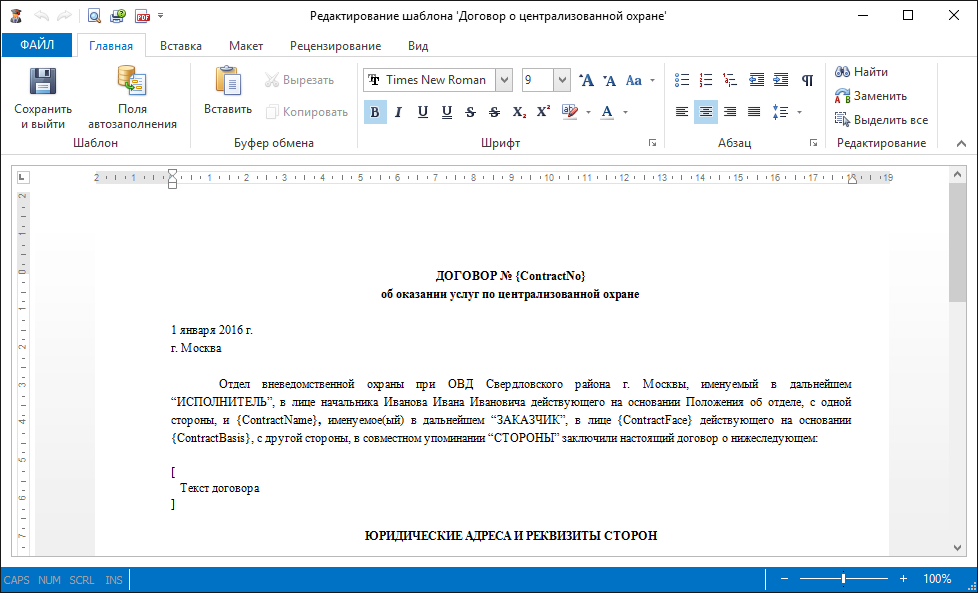Toggle double strikethrough formatting
This screenshot has height=593, width=978.
point(495,112)
